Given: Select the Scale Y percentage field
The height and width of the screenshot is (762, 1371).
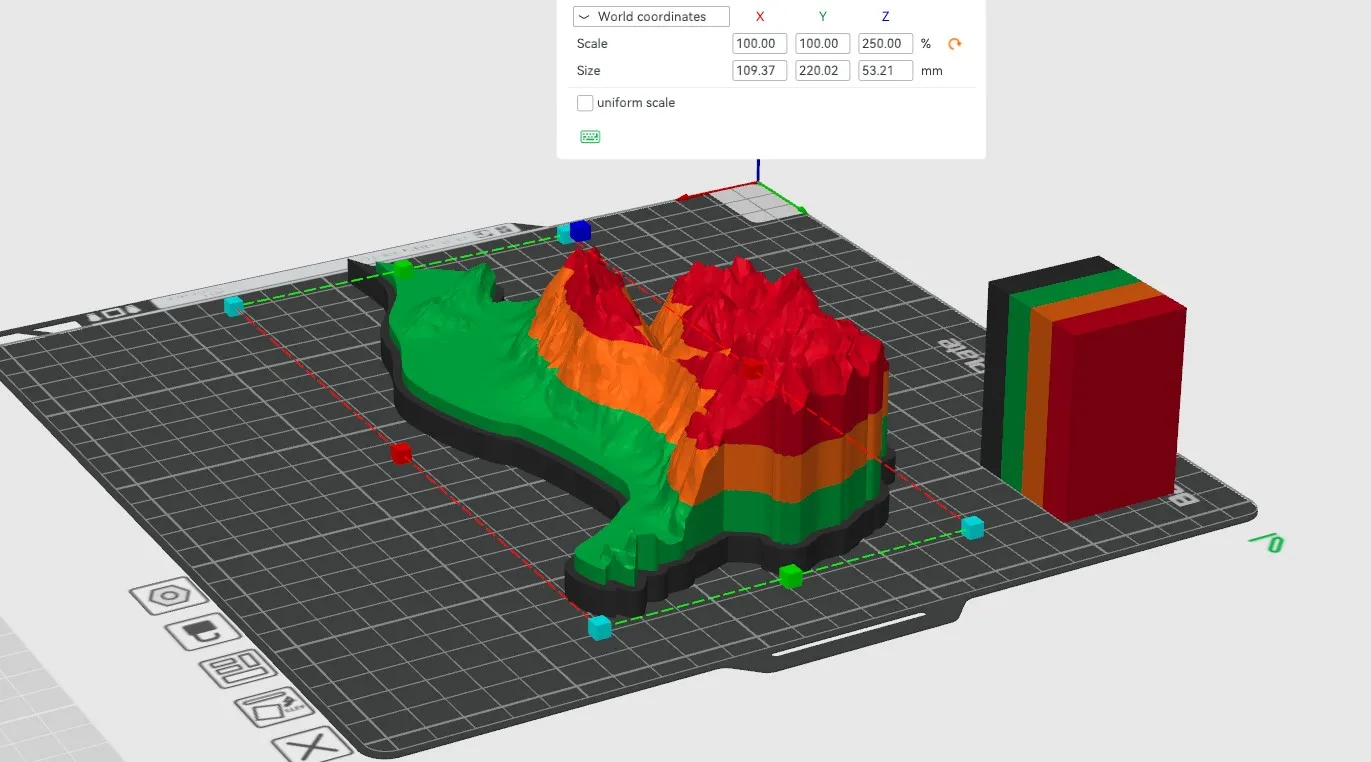Looking at the screenshot, I should (823, 44).
